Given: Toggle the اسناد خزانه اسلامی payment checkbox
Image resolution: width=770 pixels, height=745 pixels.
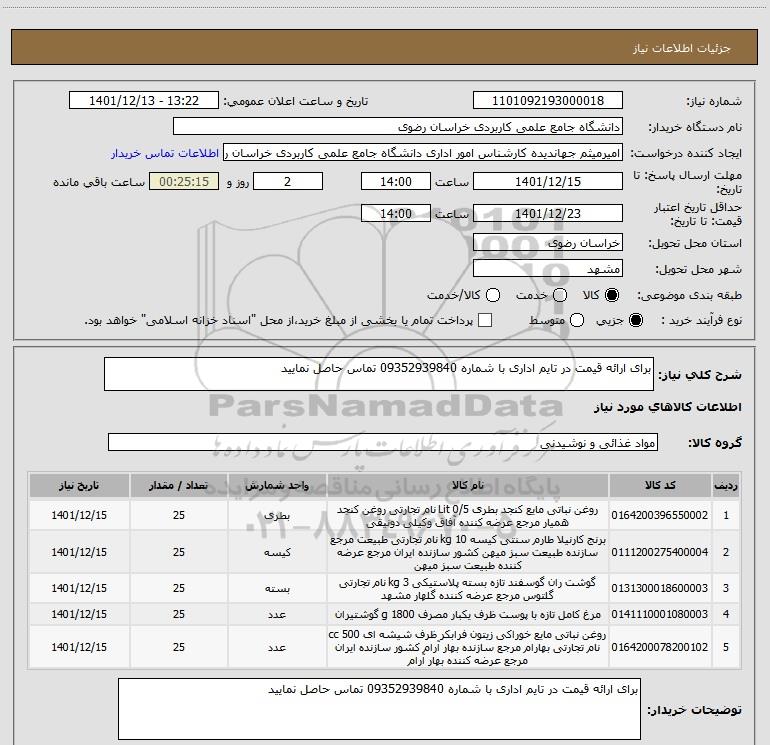Looking at the screenshot, I should (485, 320).
